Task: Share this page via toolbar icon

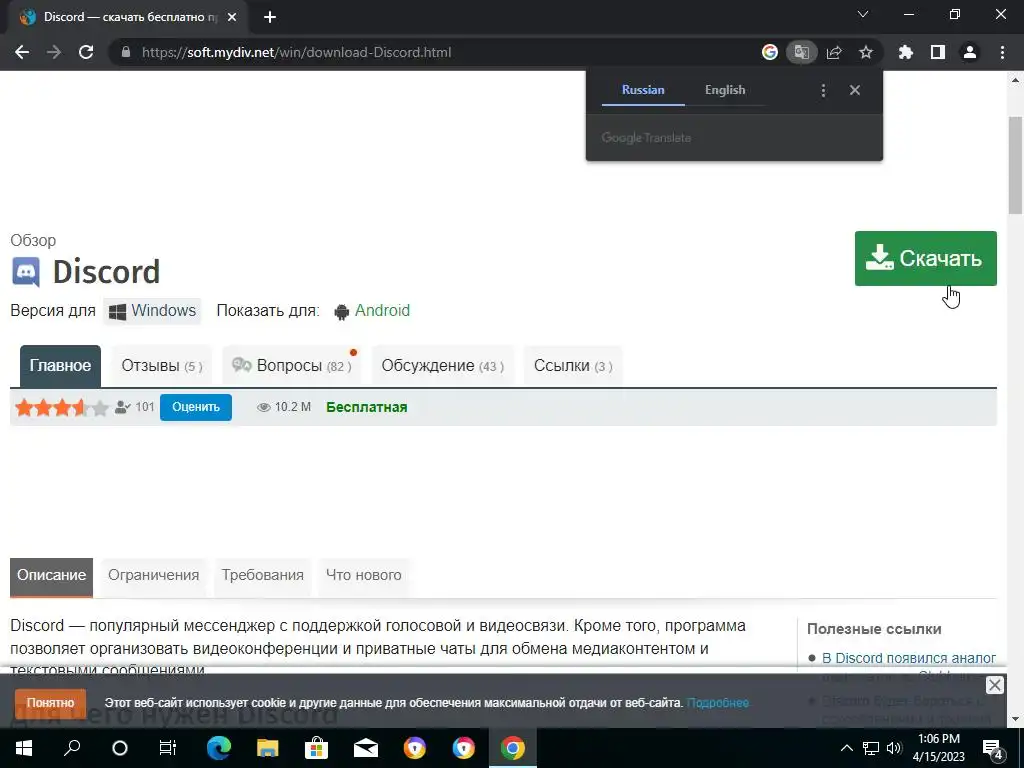Action: [x=834, y=52]
